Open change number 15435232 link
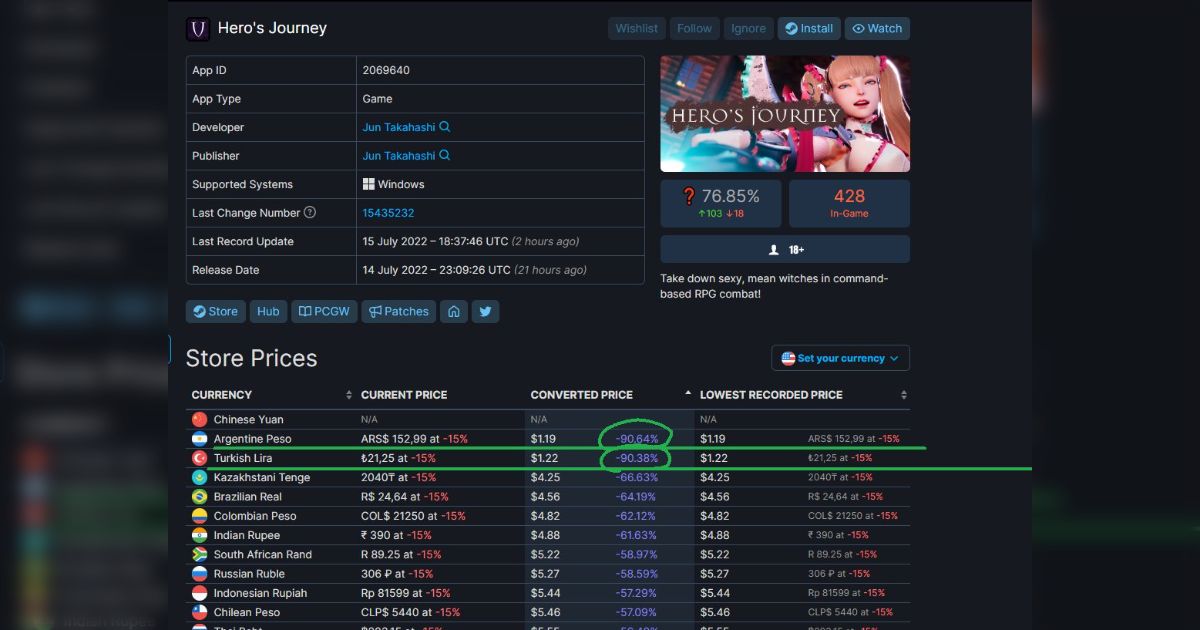Screen dimensions: 1200x630 (388, 213)
